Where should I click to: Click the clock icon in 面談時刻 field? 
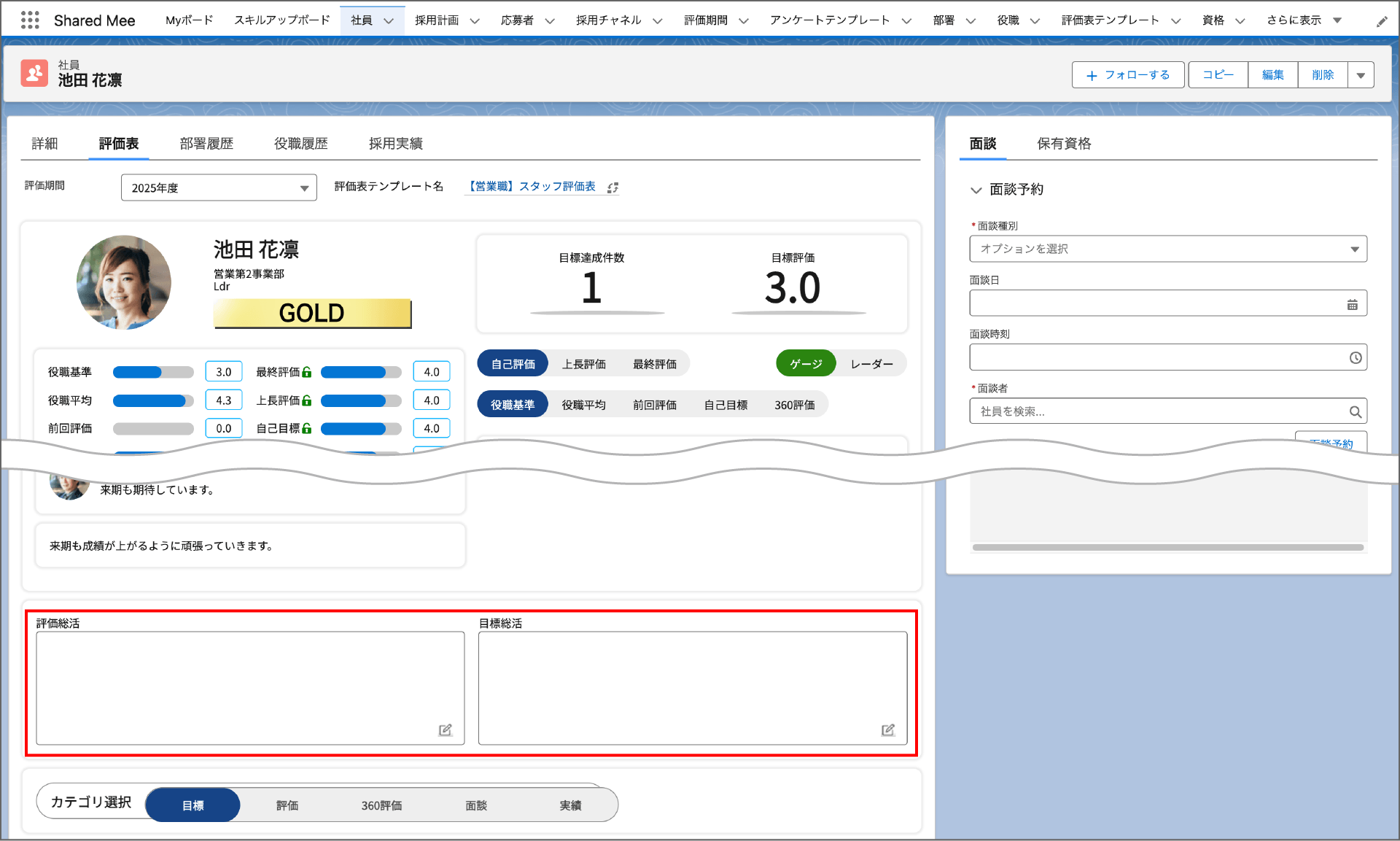click(1355, 358)
